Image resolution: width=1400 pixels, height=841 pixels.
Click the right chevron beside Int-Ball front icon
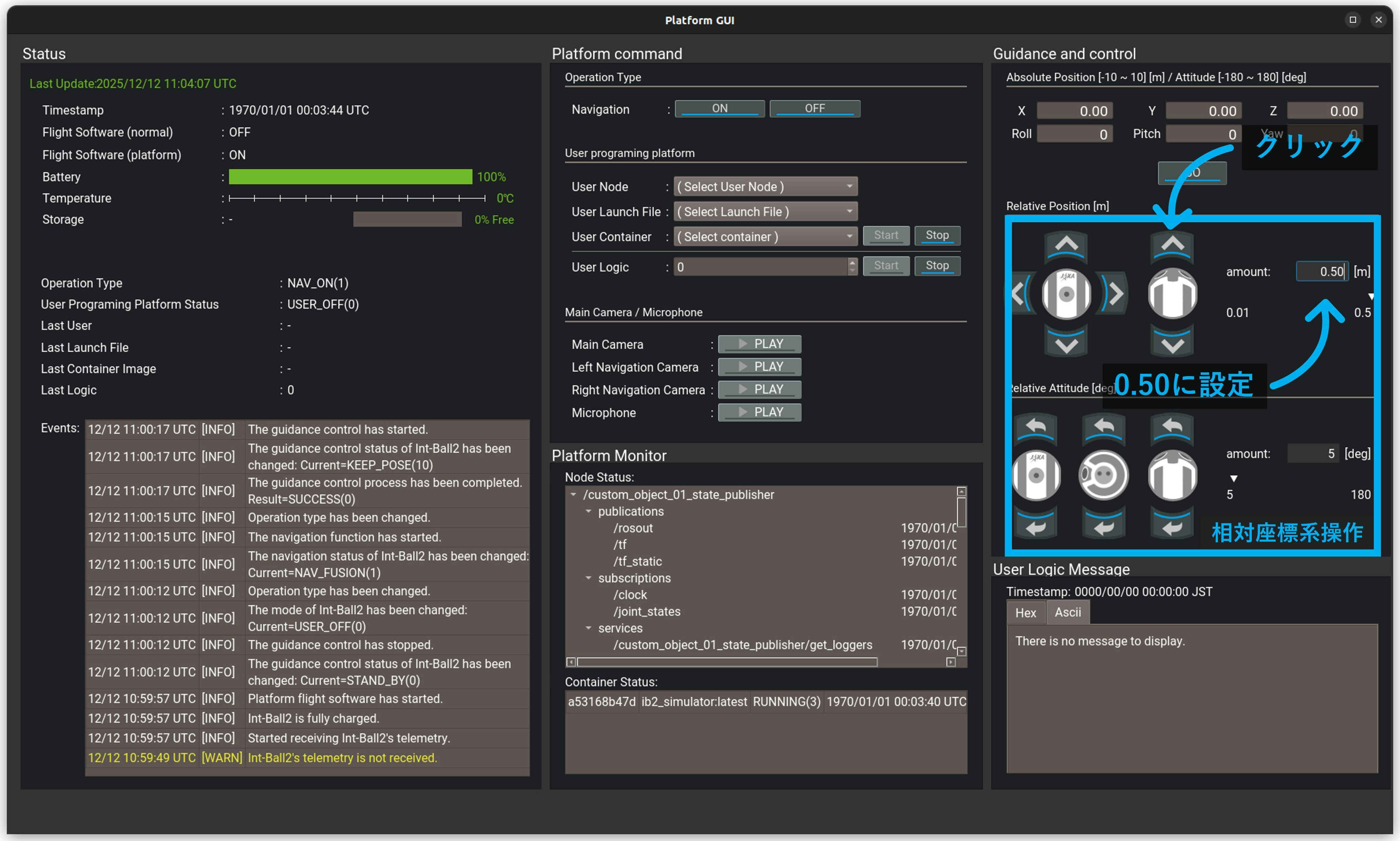pyautogui.click(x=1115, y=294)
